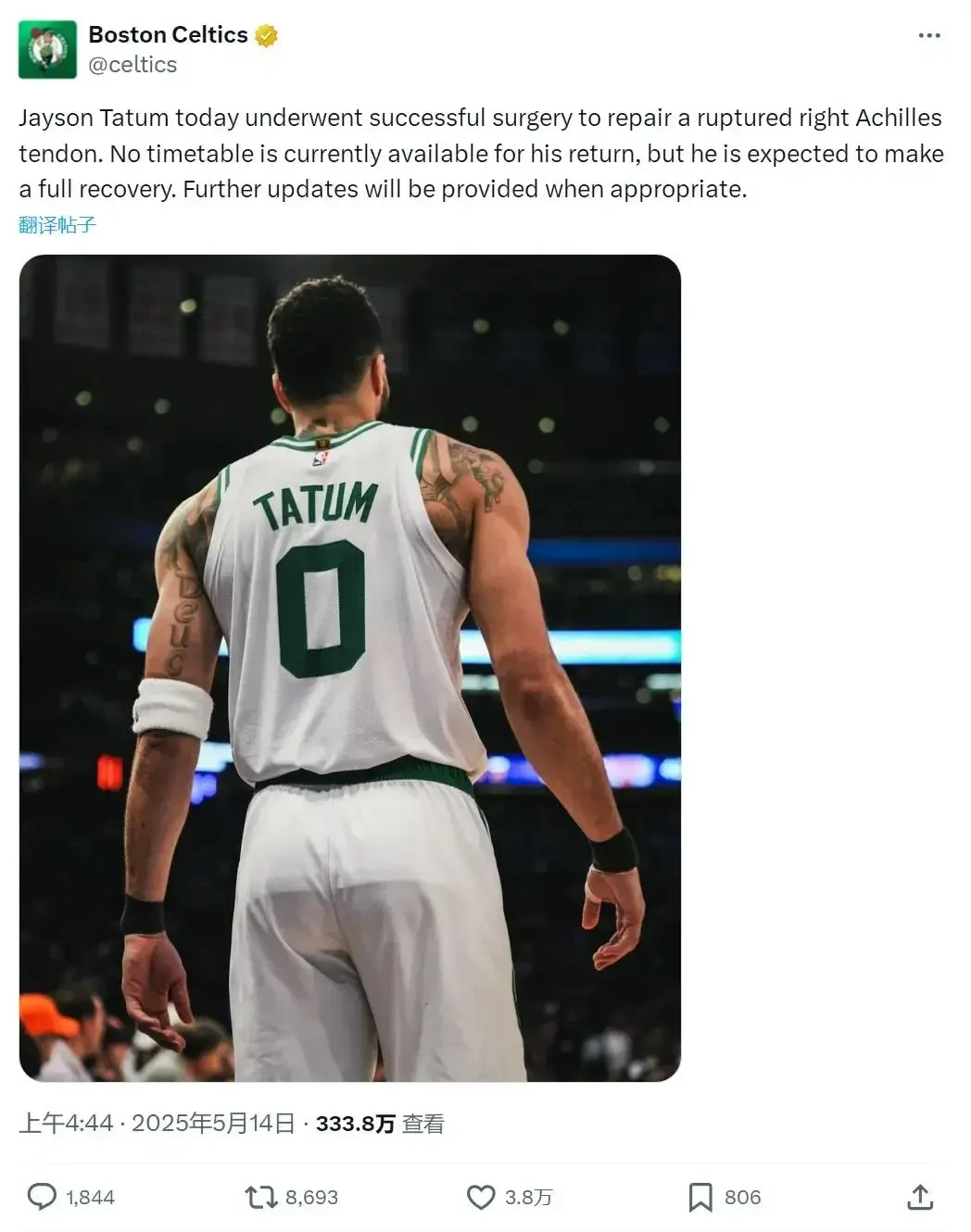Open the reply comment icon
The image size is (971, 1232).
click(x=42, y=1197)
